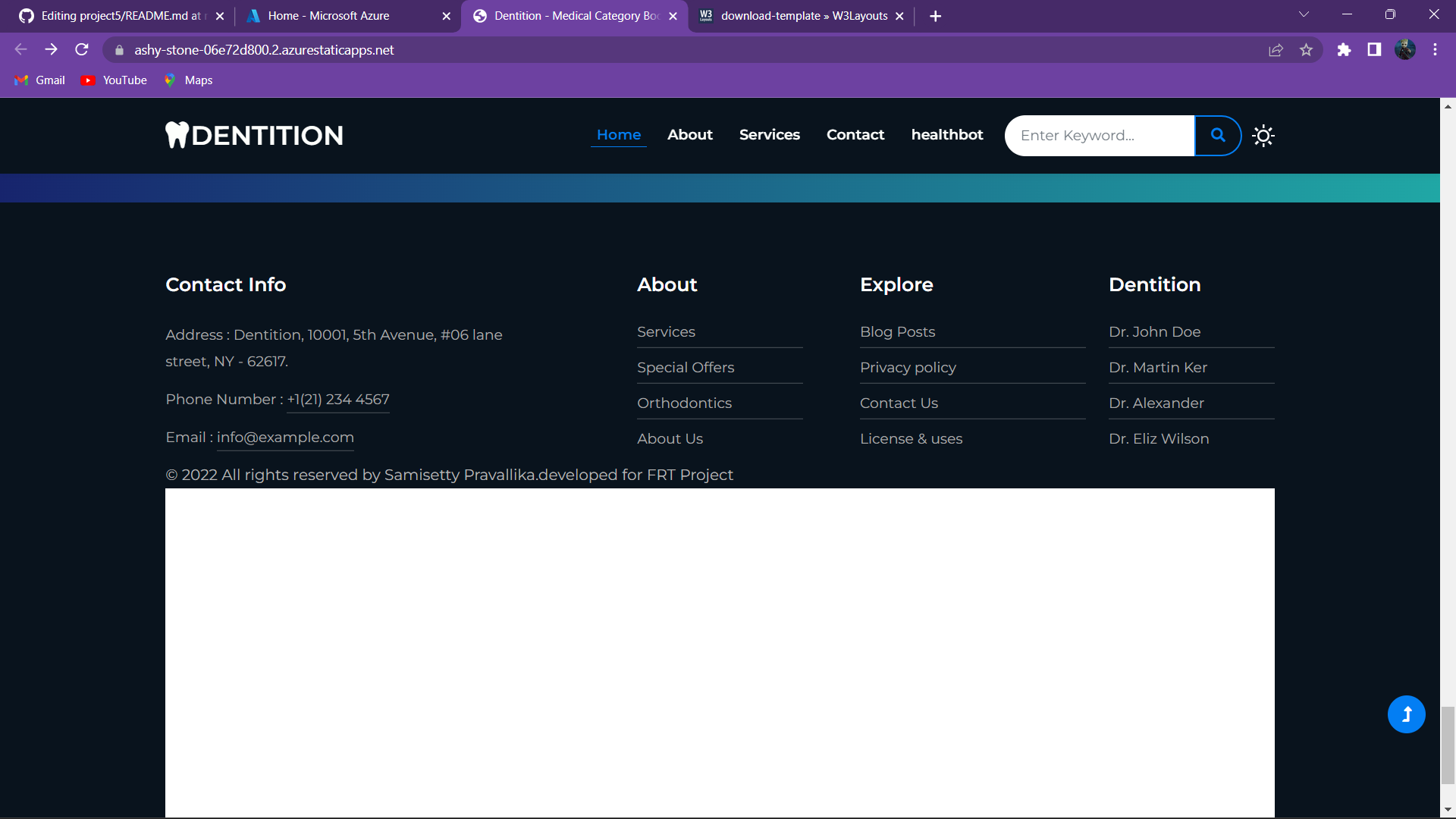
Task: Expand the tab search chevron
Action: [x=1304, y=15]
